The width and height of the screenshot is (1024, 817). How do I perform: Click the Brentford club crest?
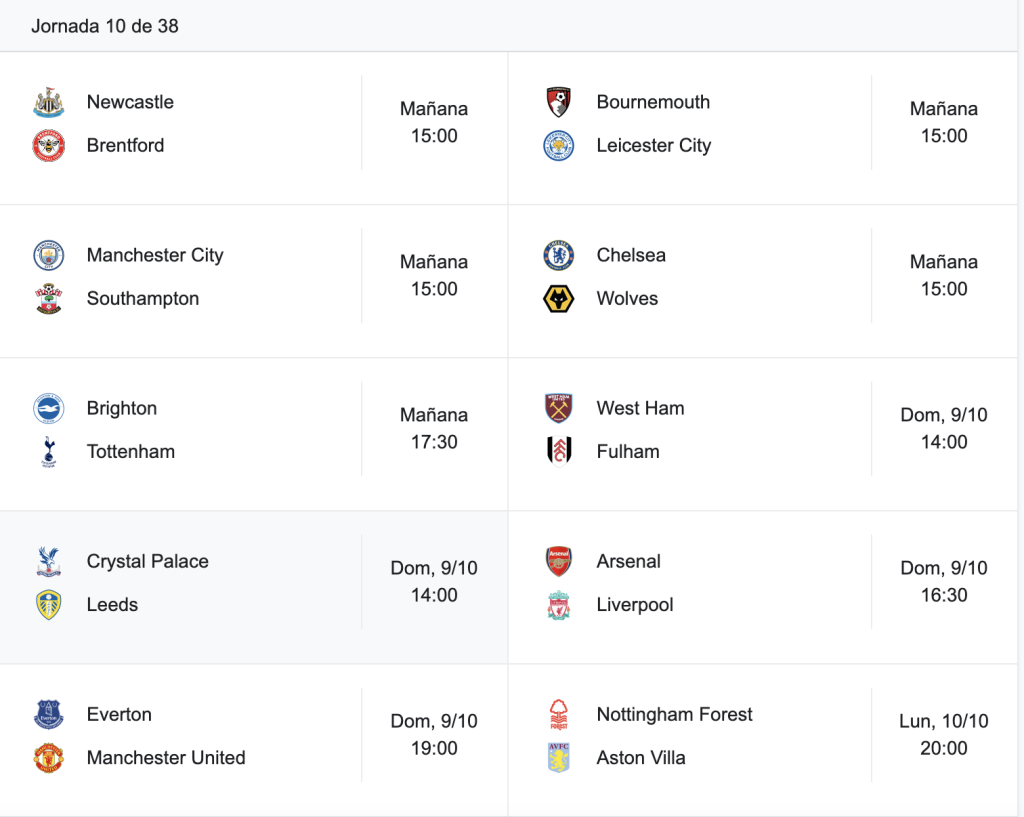pos(48,145)
